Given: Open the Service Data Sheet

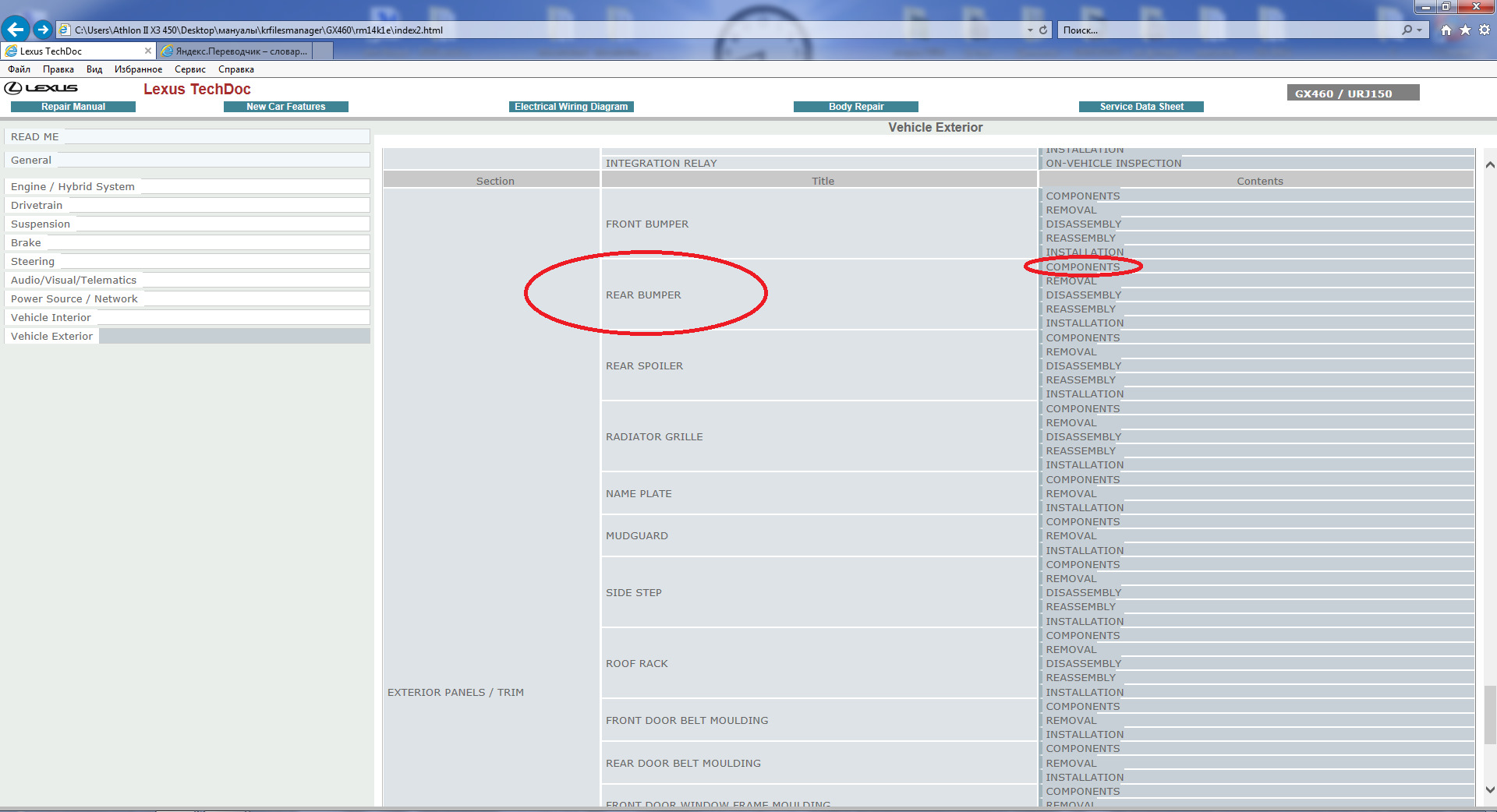Looking at the screenshot, I should click(1141, 107).
